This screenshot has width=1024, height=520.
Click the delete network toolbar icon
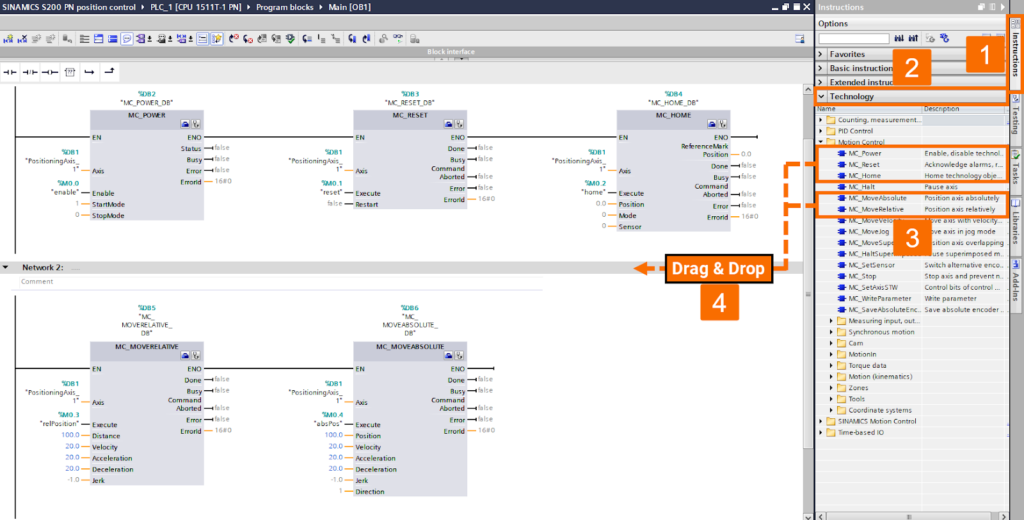pyautogui.click(x=23, y=39)
